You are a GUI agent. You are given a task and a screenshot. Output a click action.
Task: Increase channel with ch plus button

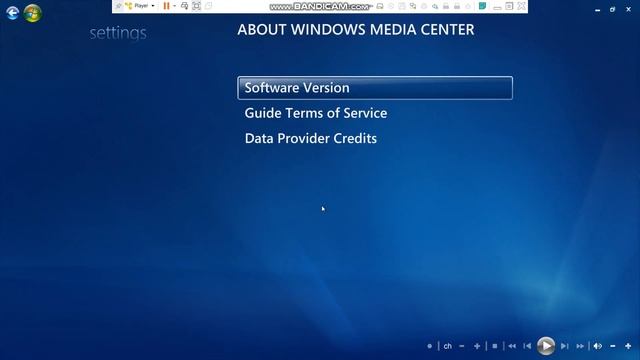(477, 346)
